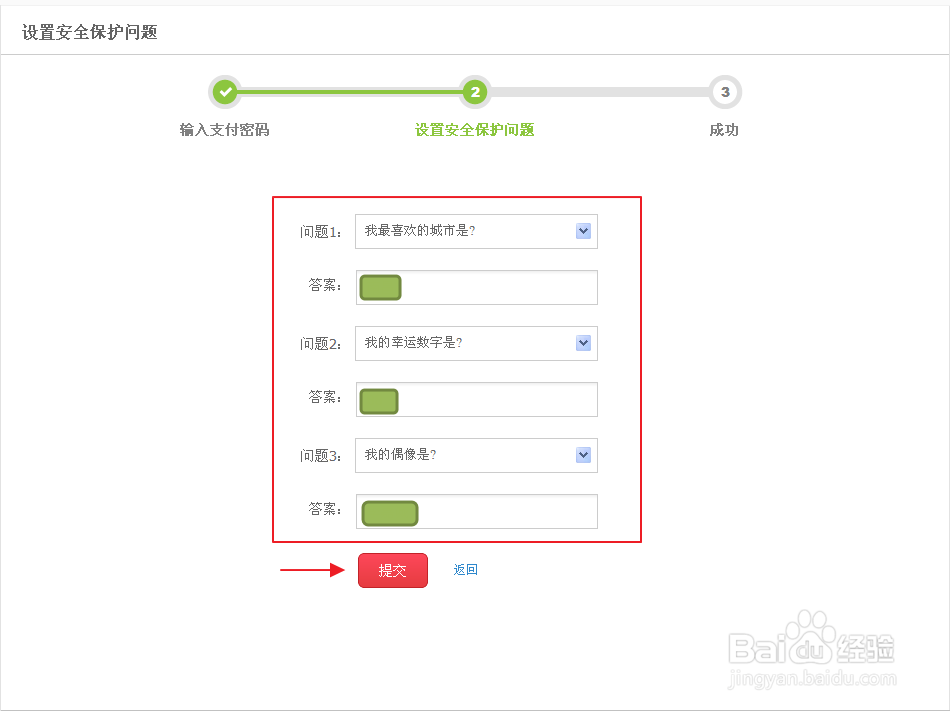The height and width of the screenshot is (711, 950).
Task: Click the answer field under 问题1
Action: [x=476, y=287]
